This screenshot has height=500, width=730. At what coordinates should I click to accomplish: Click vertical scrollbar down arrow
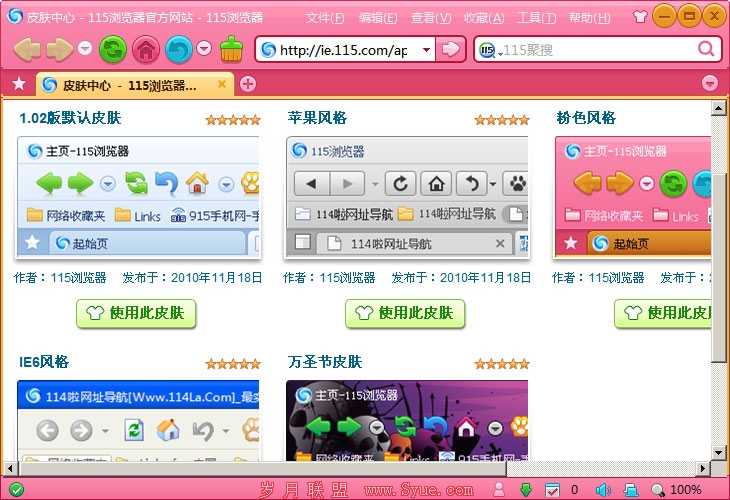(718, 452)
